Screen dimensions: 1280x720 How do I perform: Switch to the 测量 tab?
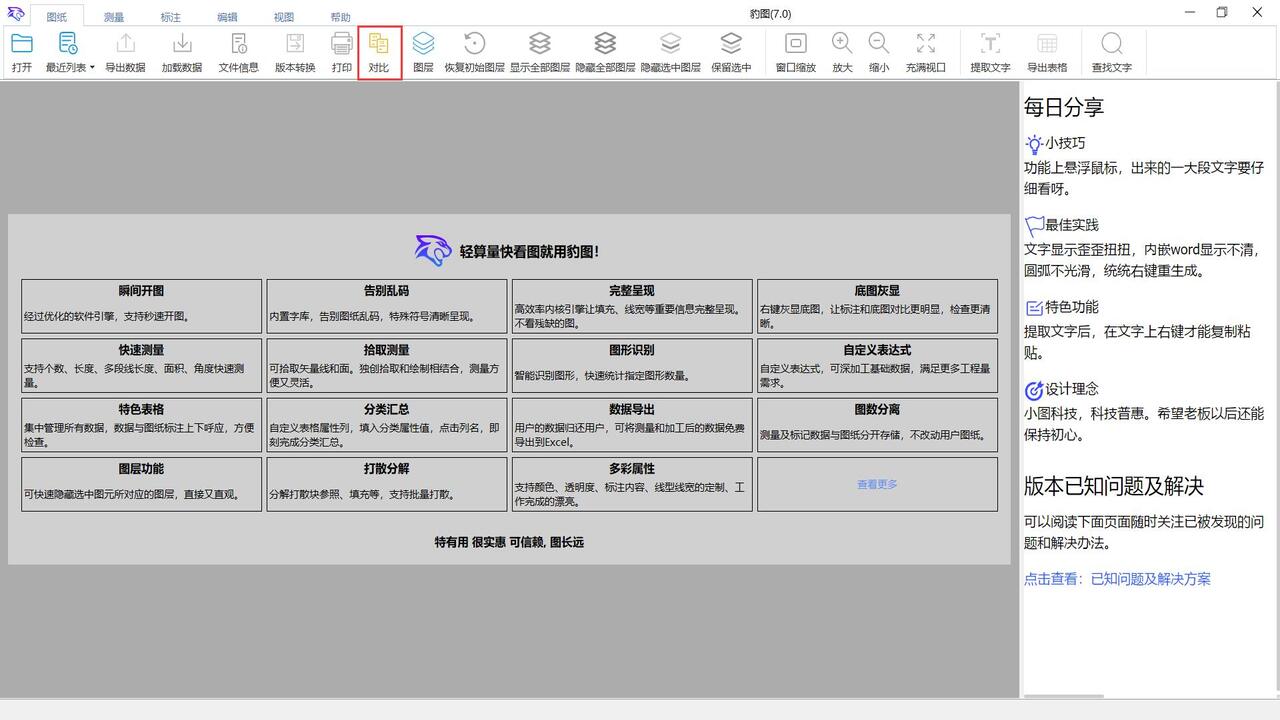[114, 17]
